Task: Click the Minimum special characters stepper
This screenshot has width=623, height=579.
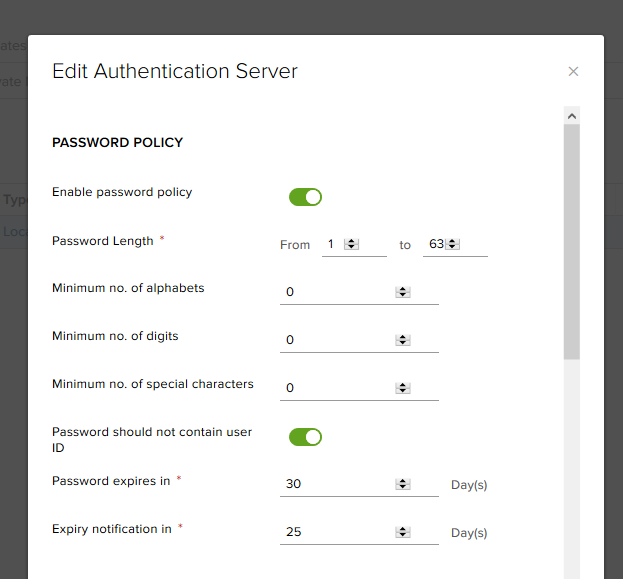Action: (403, 388)
